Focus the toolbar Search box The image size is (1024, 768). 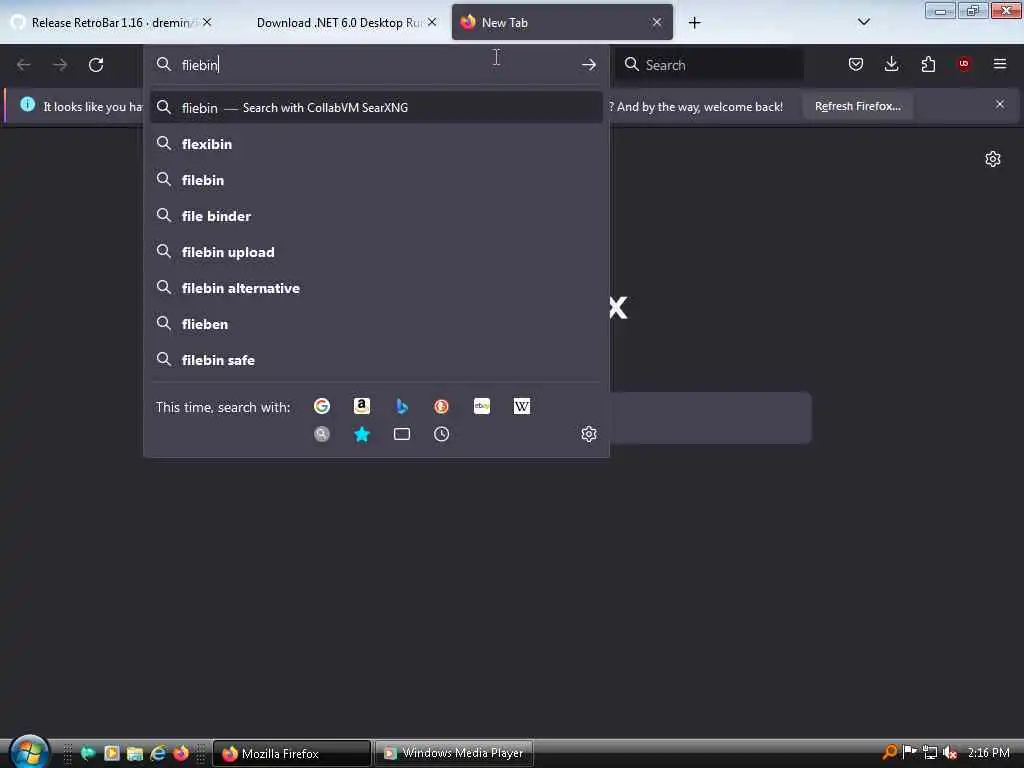coord(709,65)
